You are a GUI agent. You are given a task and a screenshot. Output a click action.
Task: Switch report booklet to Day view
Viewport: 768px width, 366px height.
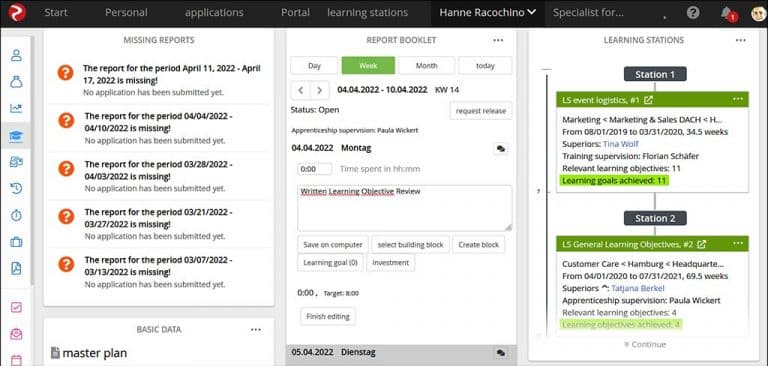click(x=314, y=66)
